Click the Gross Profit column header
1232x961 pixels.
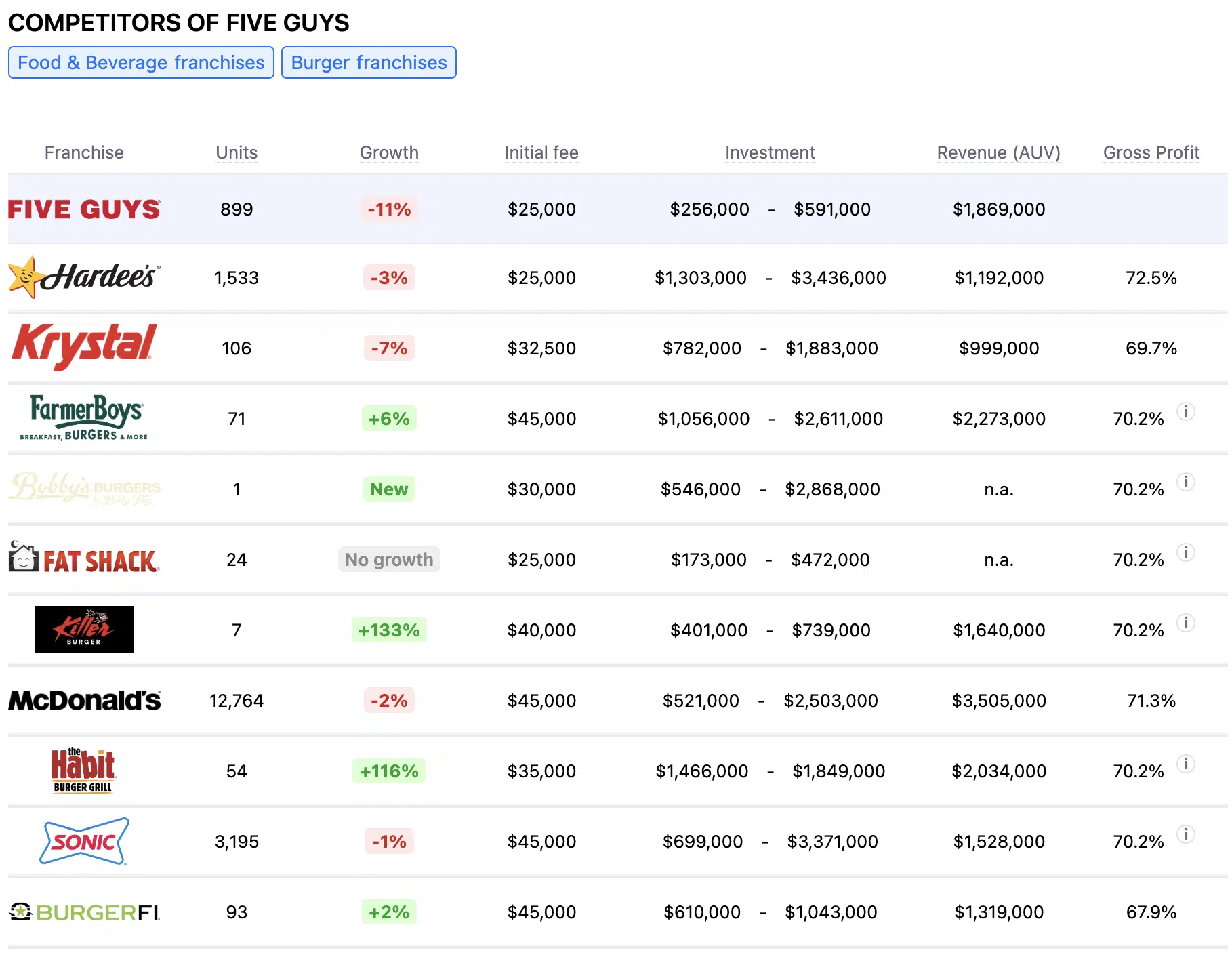[1151, 152]
